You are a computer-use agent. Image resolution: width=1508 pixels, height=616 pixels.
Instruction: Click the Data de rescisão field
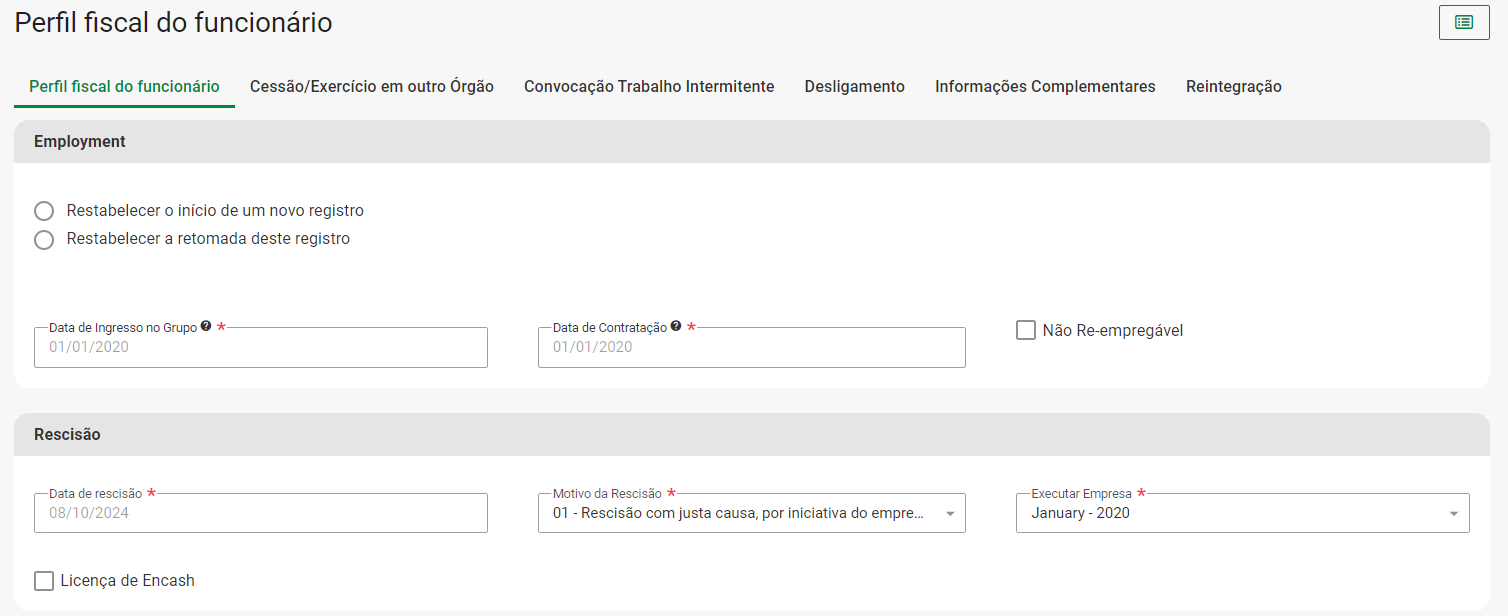click(x=260, y=513)
